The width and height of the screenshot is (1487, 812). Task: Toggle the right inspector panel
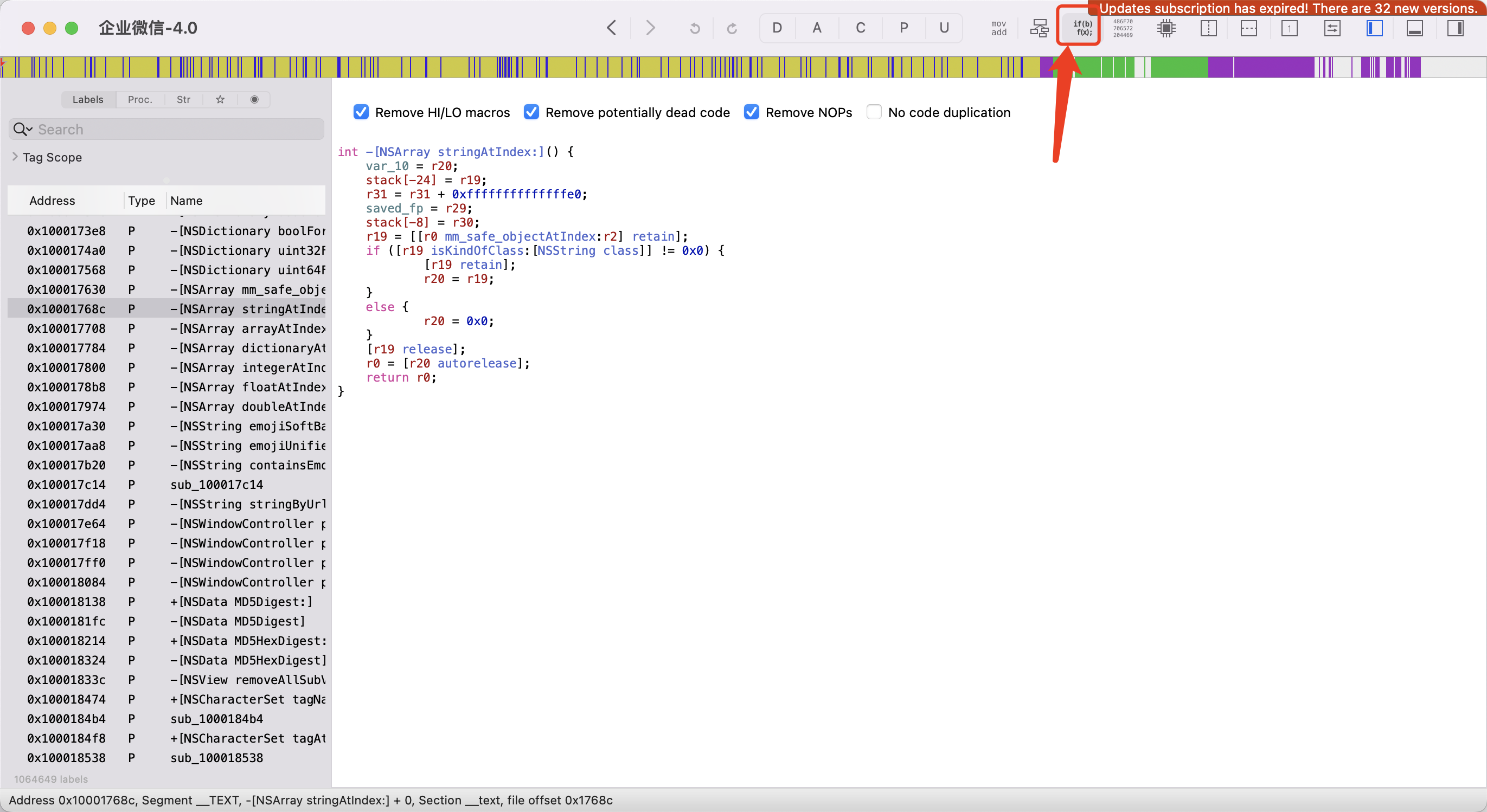pyautogui.click(x=1455, y=28)
